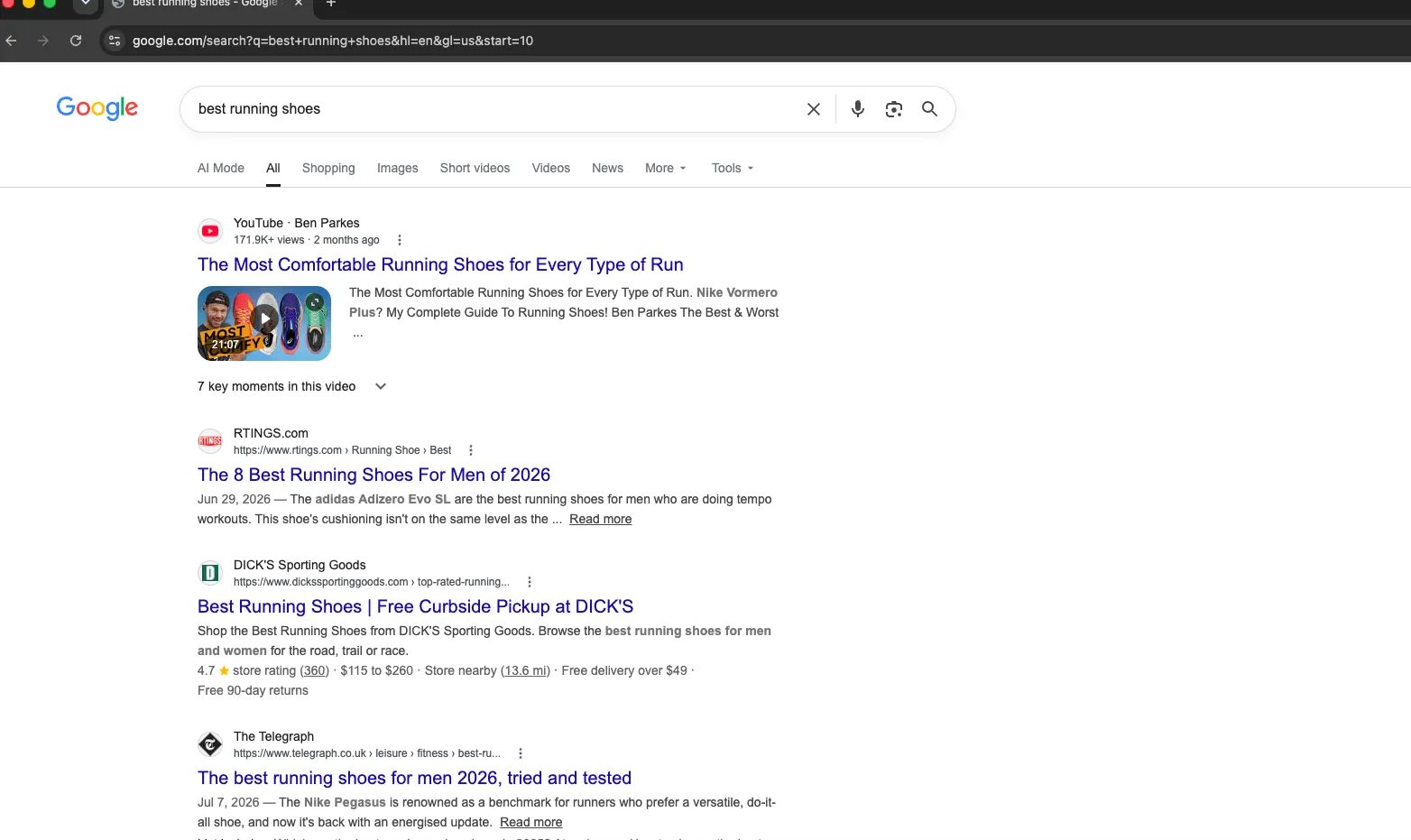Click the magnifying glass search button
The image size is (1411, 840).
929,109
